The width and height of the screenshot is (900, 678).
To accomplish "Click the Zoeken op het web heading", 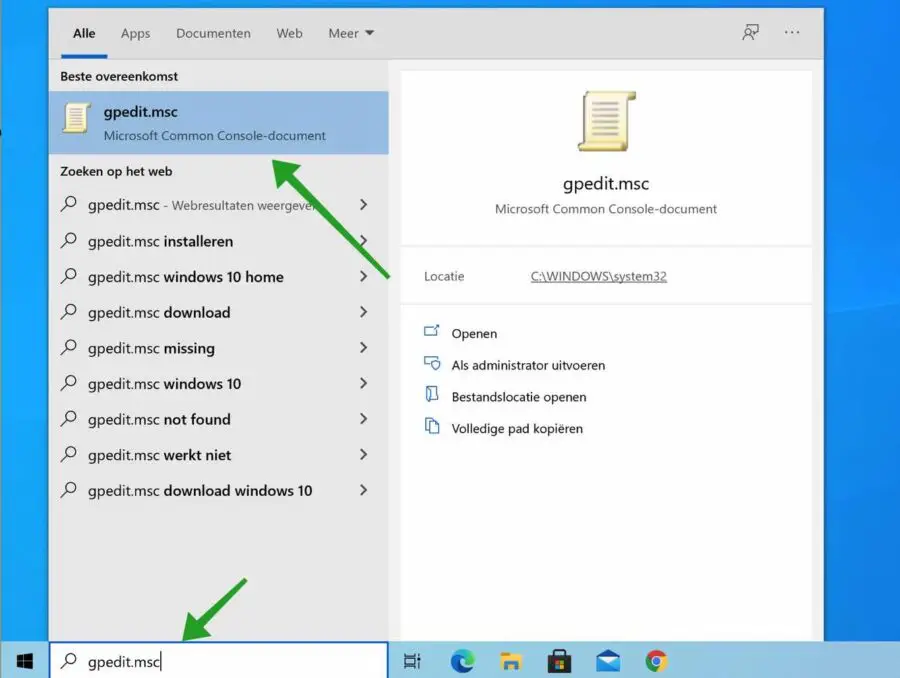I will 116,171.
